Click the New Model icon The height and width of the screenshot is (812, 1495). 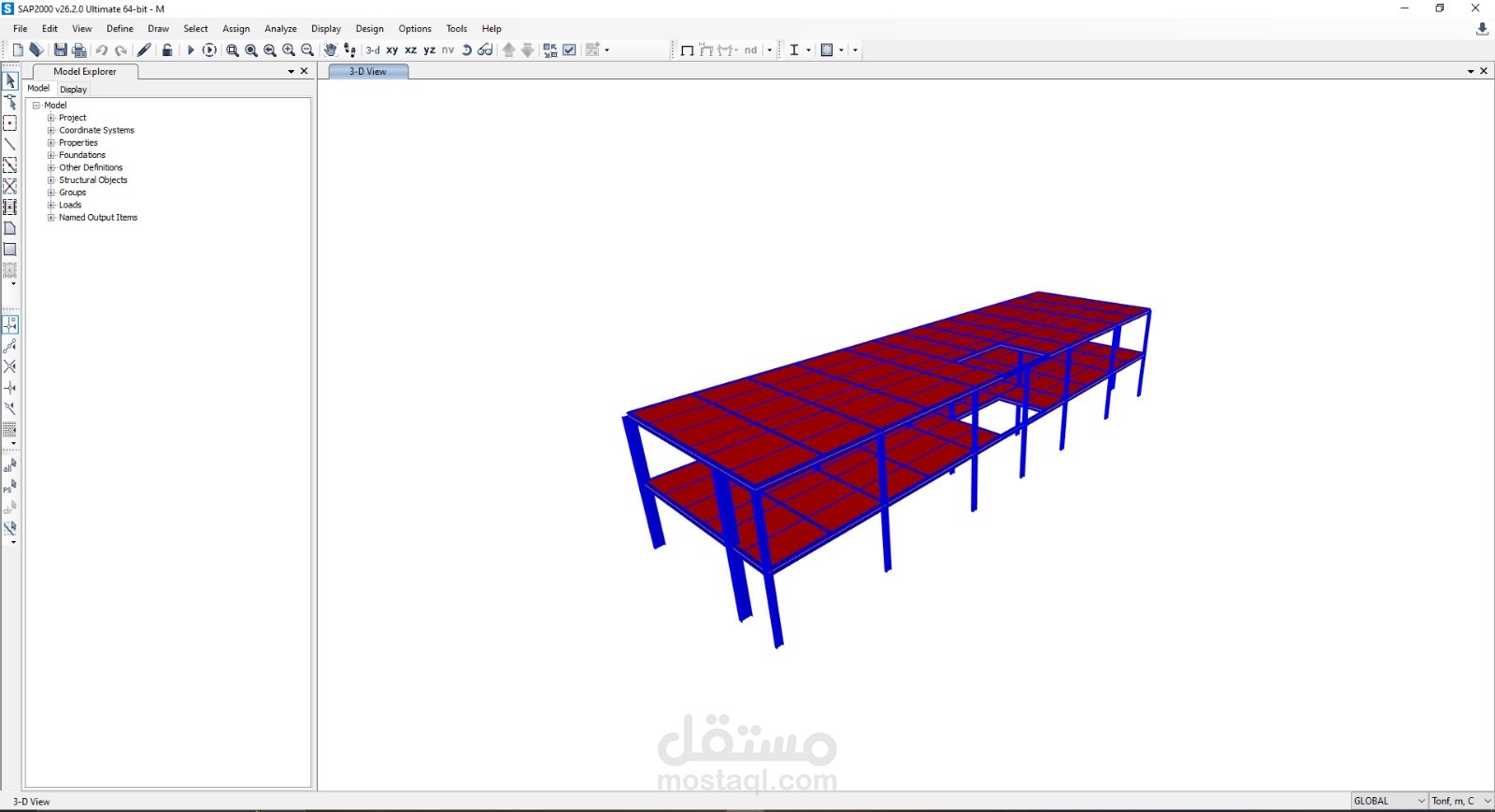click(18, 50)
